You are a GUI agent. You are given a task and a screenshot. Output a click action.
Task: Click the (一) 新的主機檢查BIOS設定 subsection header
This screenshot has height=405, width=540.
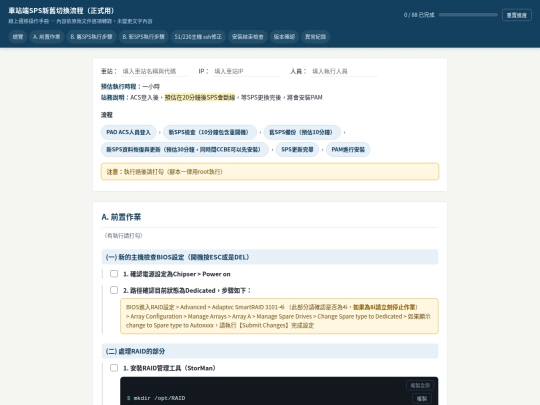[x=270, y=257]
